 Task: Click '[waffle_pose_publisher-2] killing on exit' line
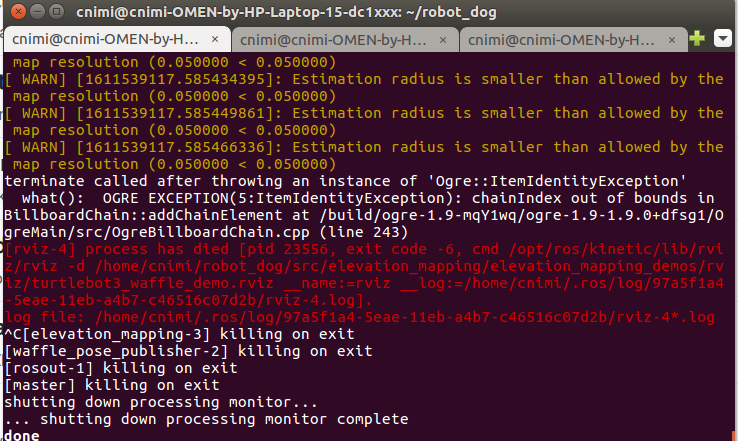click(188, 351)
